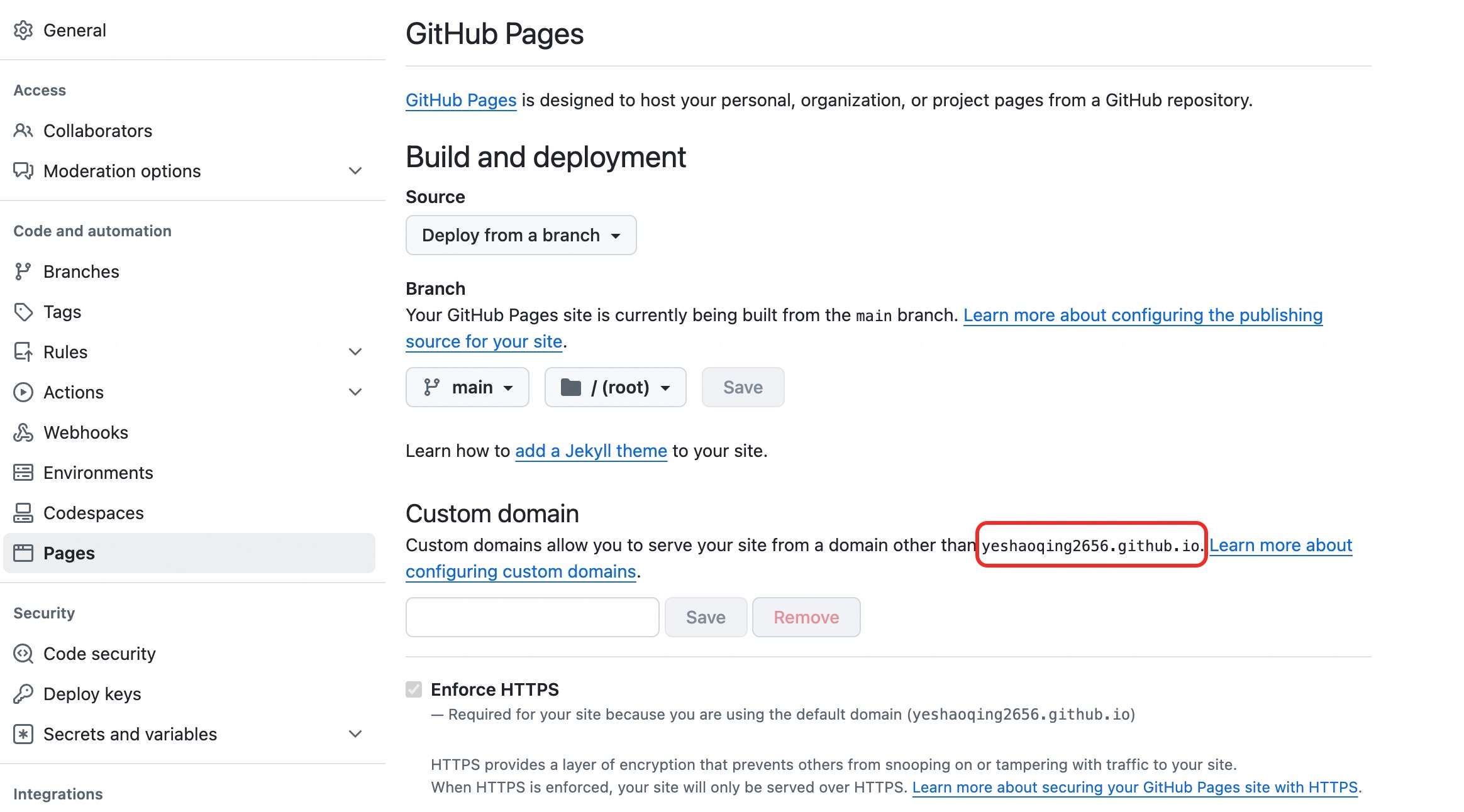1464x812 pixels.
Task: Open Environments settings
Action: [x=189, y=473]
